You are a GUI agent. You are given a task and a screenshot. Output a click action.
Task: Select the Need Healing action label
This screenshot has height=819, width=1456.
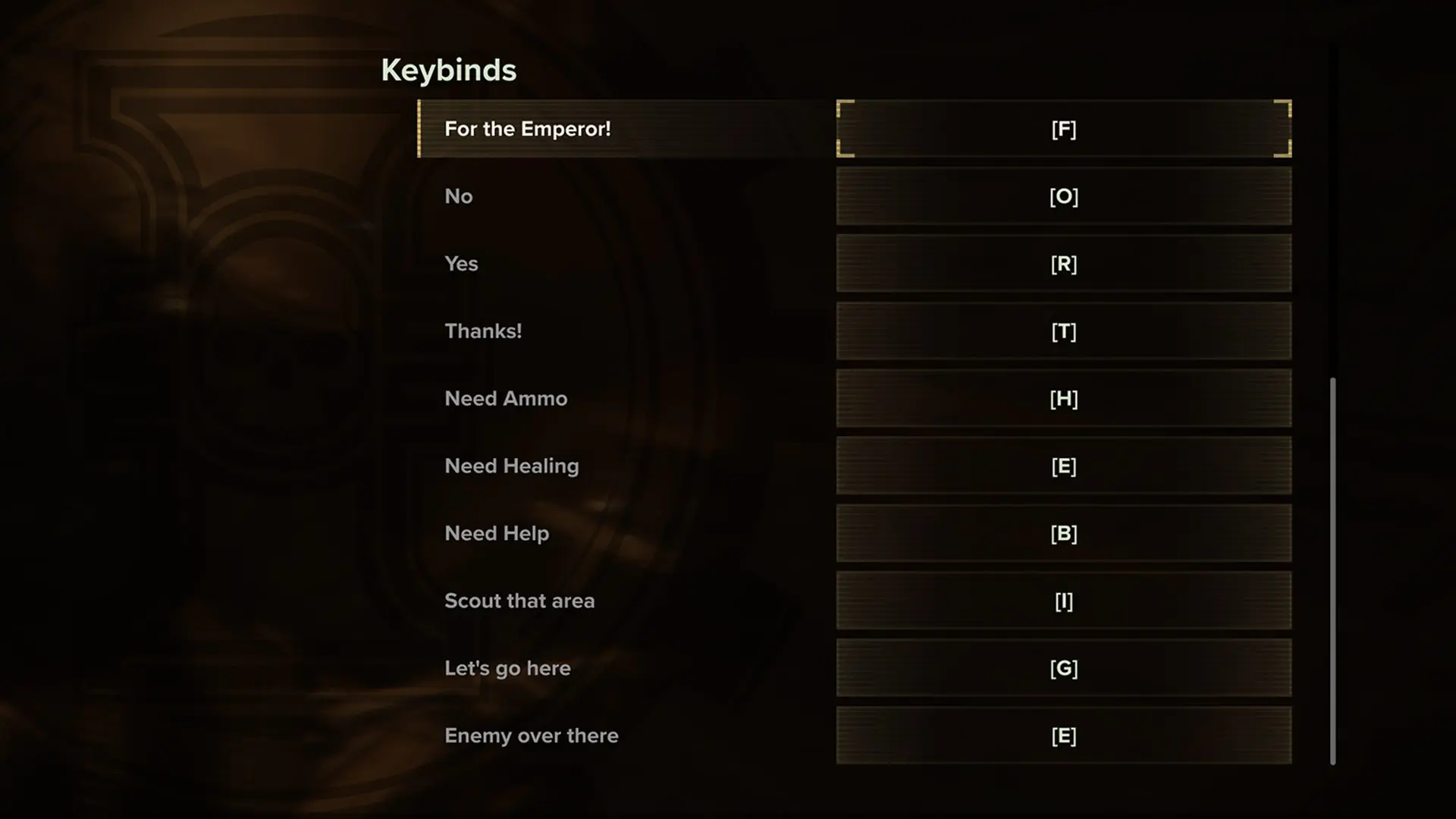(x=512, y=466)
